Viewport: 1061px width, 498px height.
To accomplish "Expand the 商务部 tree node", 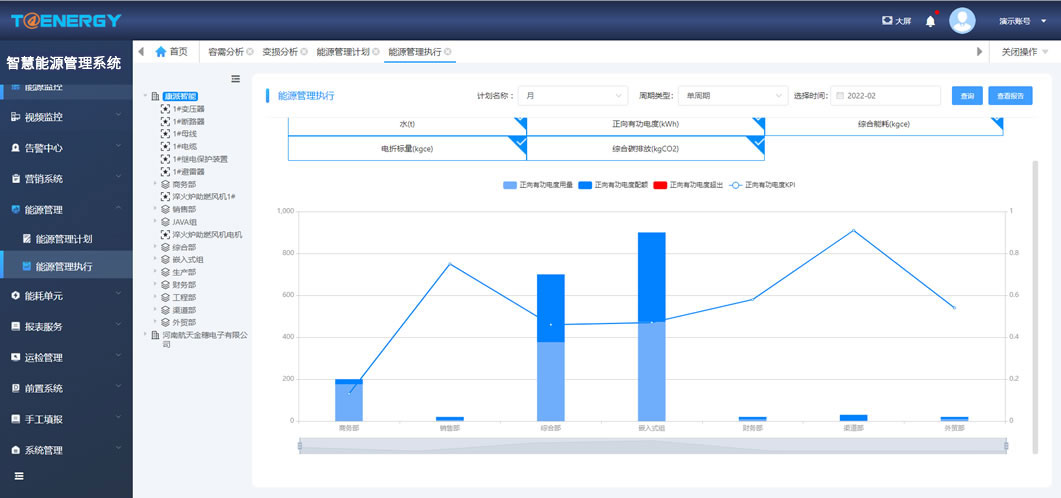I will click(x=155, y=184).
